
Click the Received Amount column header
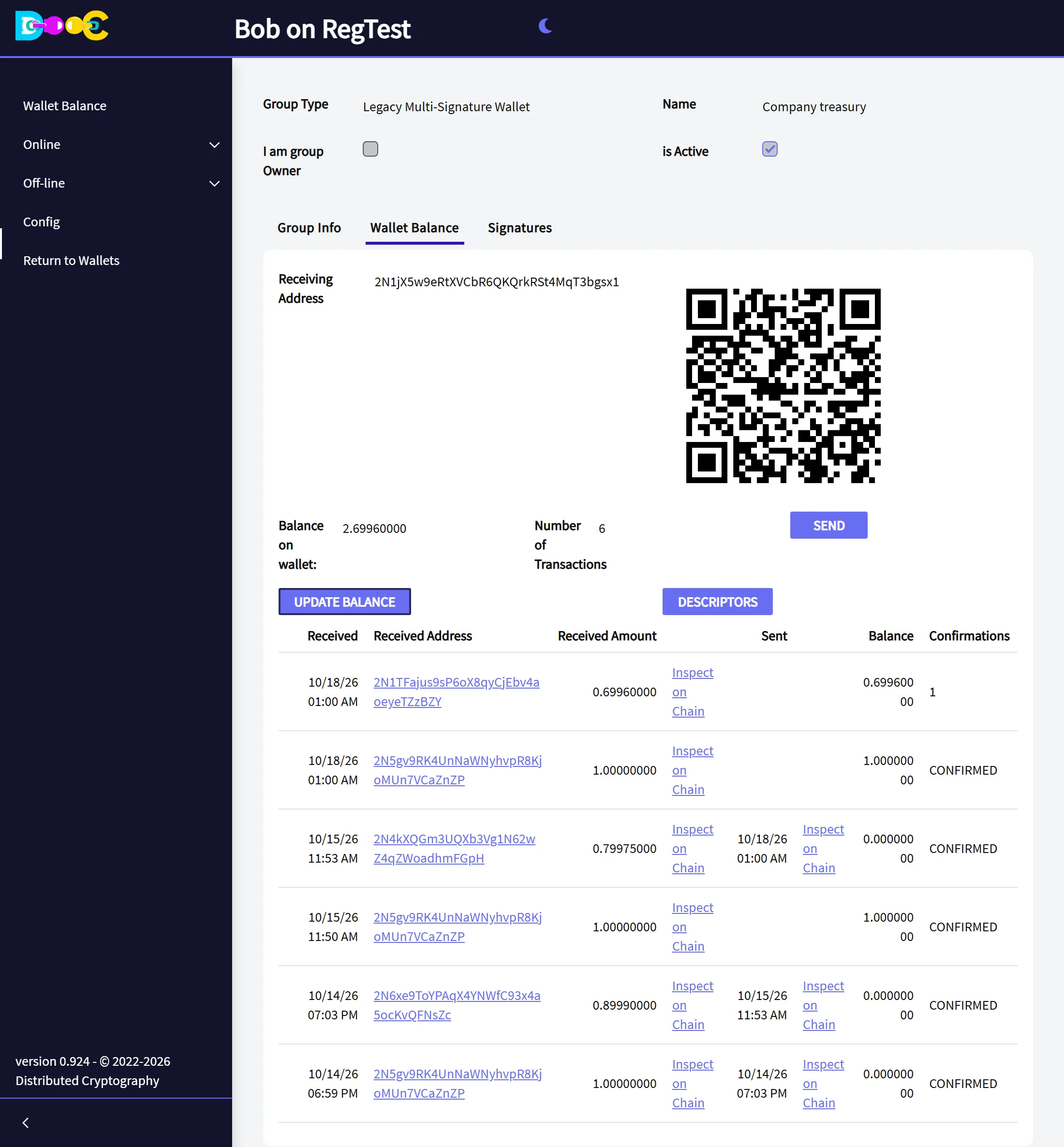coord(607,636)
